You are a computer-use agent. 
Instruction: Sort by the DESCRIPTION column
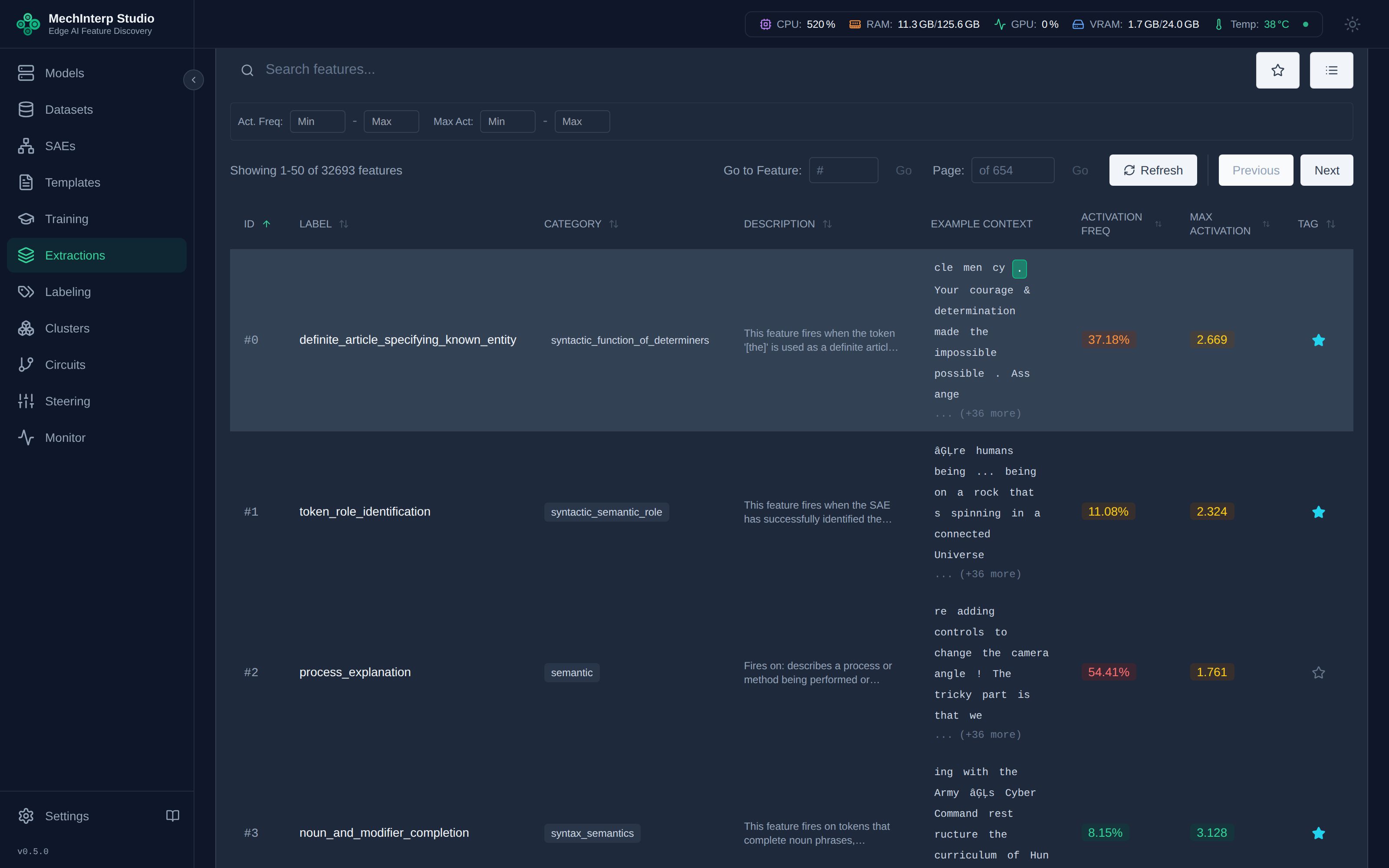787,224
